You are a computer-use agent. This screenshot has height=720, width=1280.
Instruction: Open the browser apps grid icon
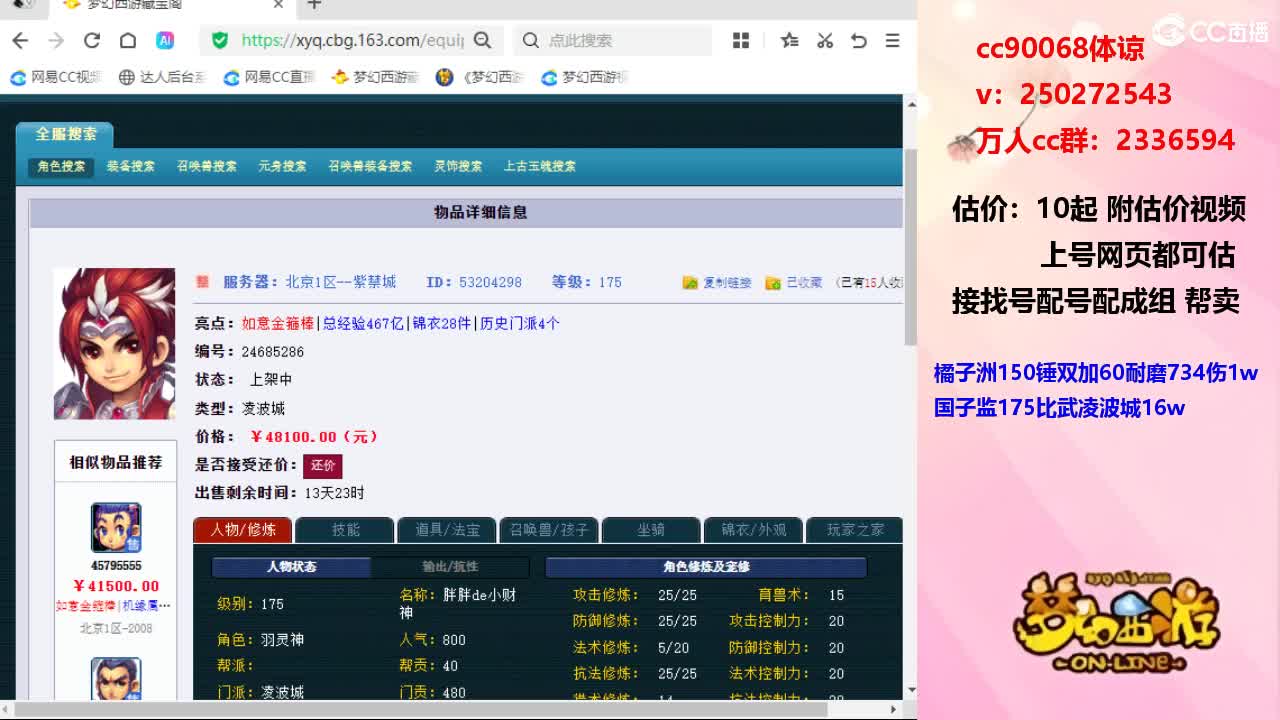click(x=741, y=40)
